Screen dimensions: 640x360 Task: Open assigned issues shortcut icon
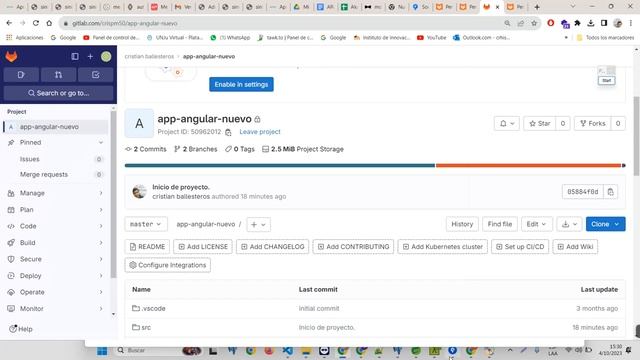click(21, 75)
